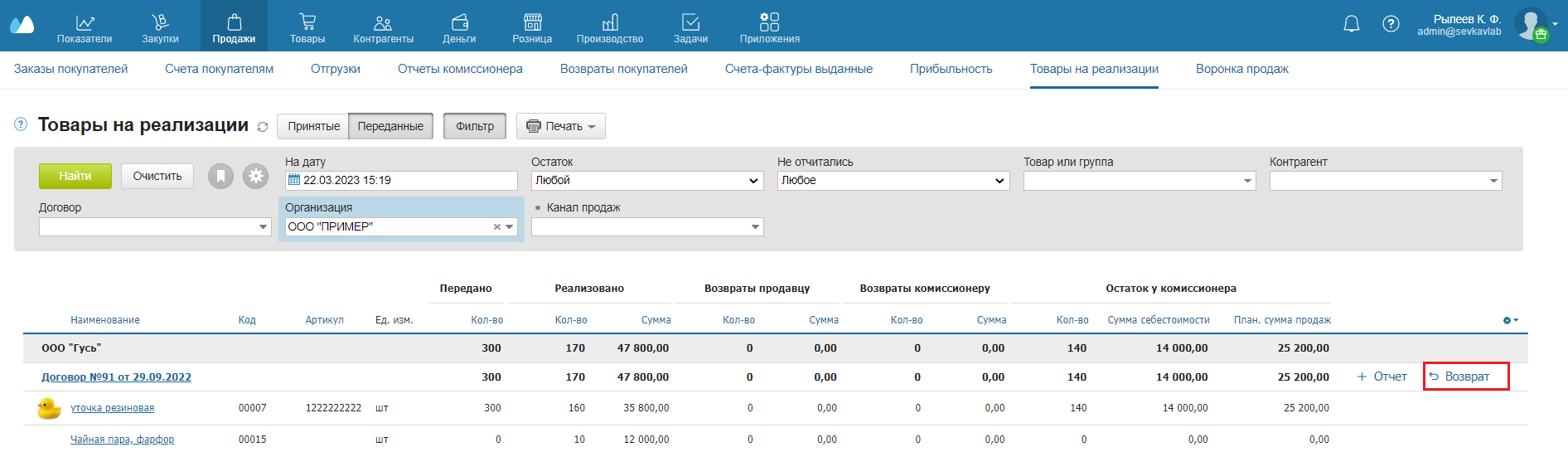This screenshot has height=452, width=1568.
Task: Open the help question mark icon
Action: (x=1391, y=24)
